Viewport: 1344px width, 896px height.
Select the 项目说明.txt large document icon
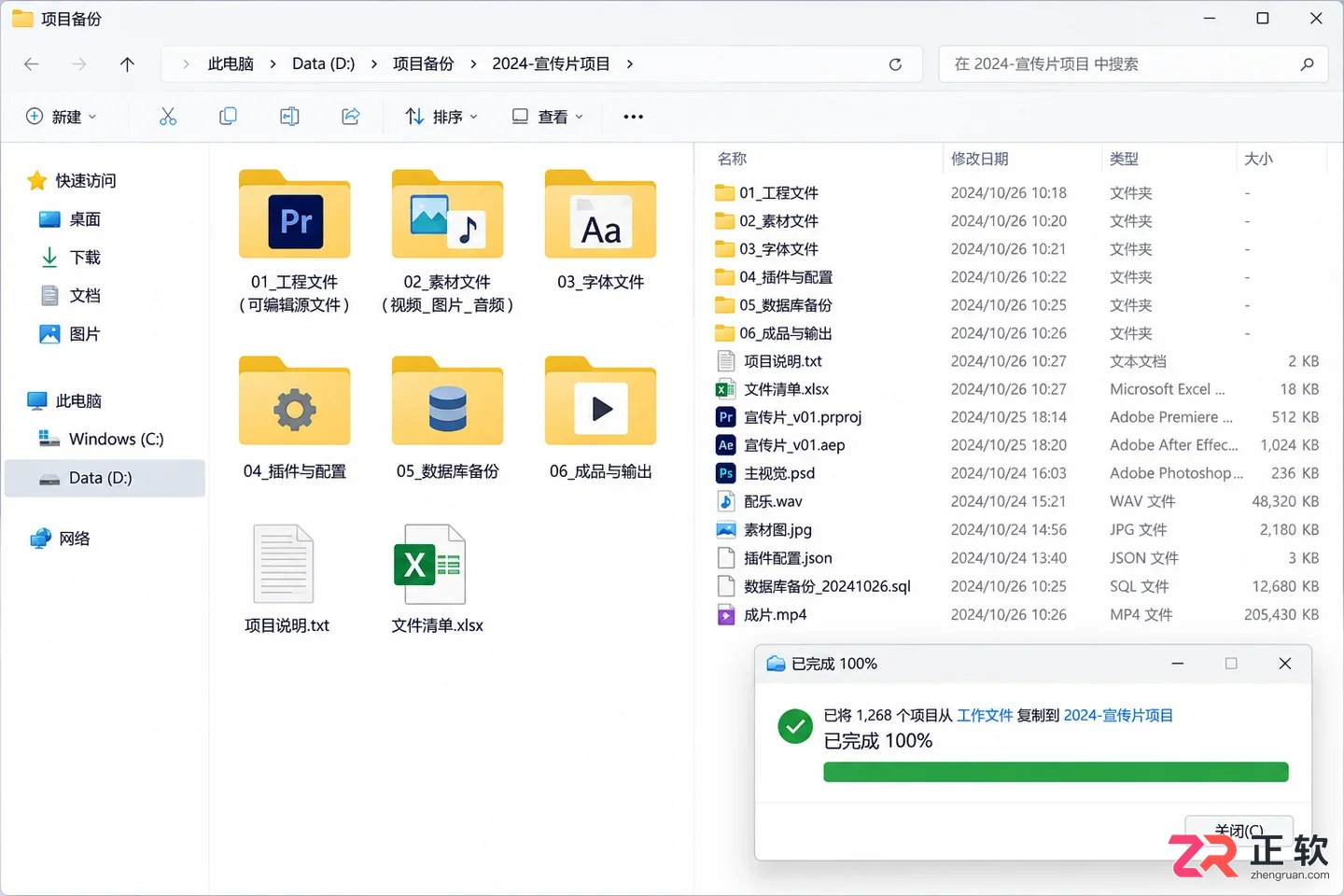click(284, 565)
